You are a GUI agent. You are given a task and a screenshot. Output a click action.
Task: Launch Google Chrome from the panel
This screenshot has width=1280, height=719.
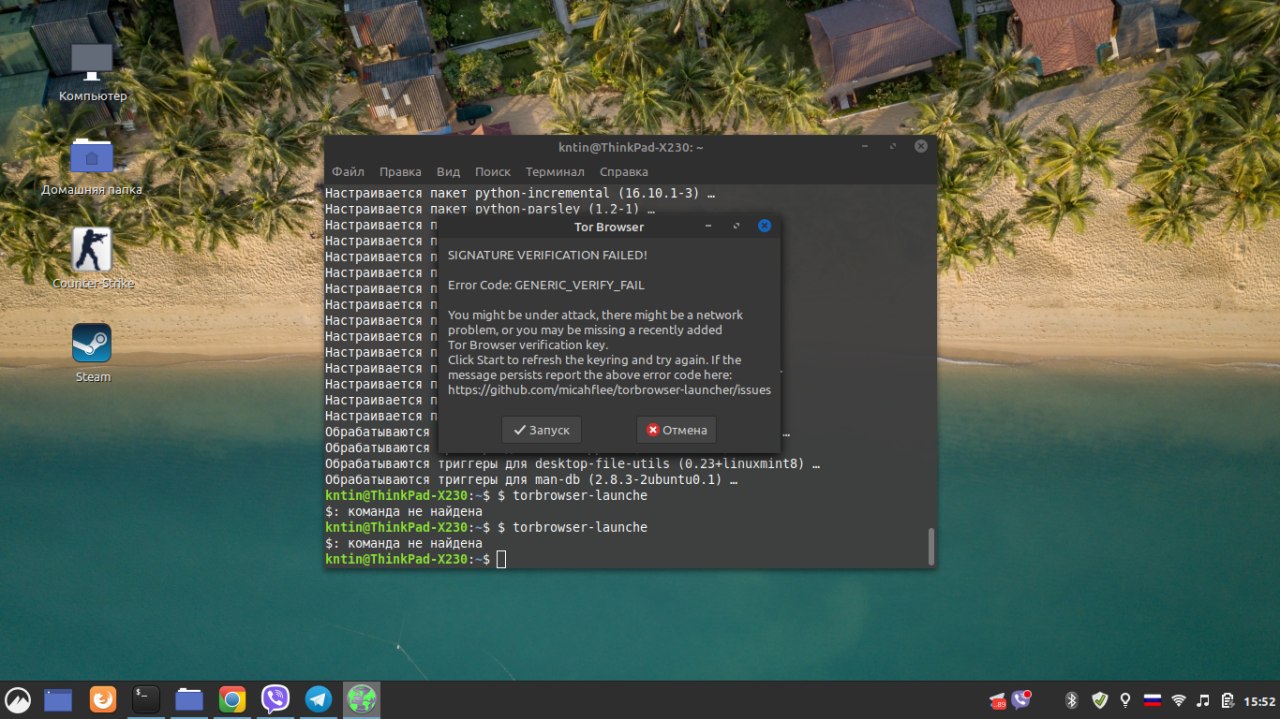click(232, 699)
